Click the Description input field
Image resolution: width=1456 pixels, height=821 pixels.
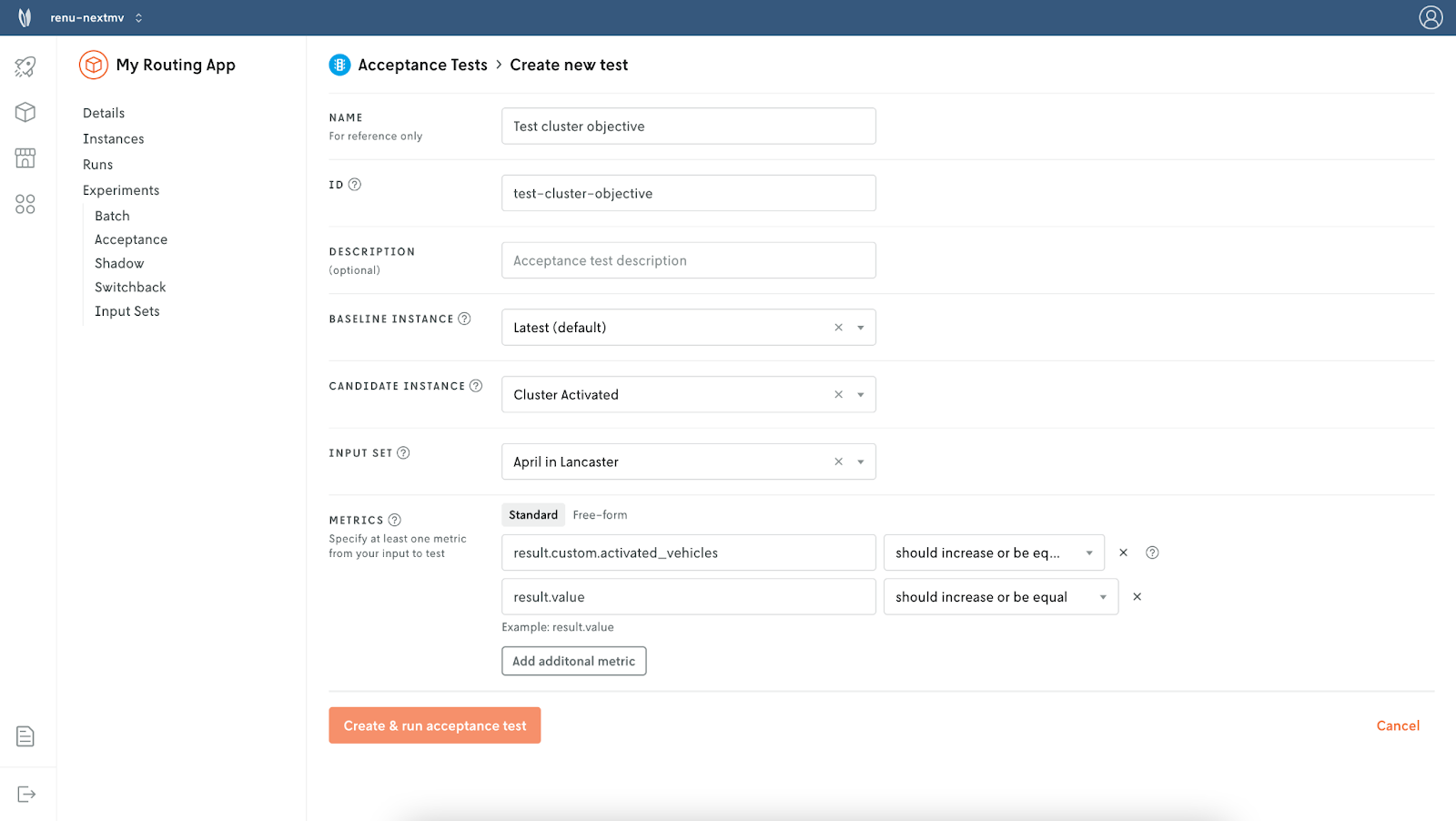[x=689, y=260]
